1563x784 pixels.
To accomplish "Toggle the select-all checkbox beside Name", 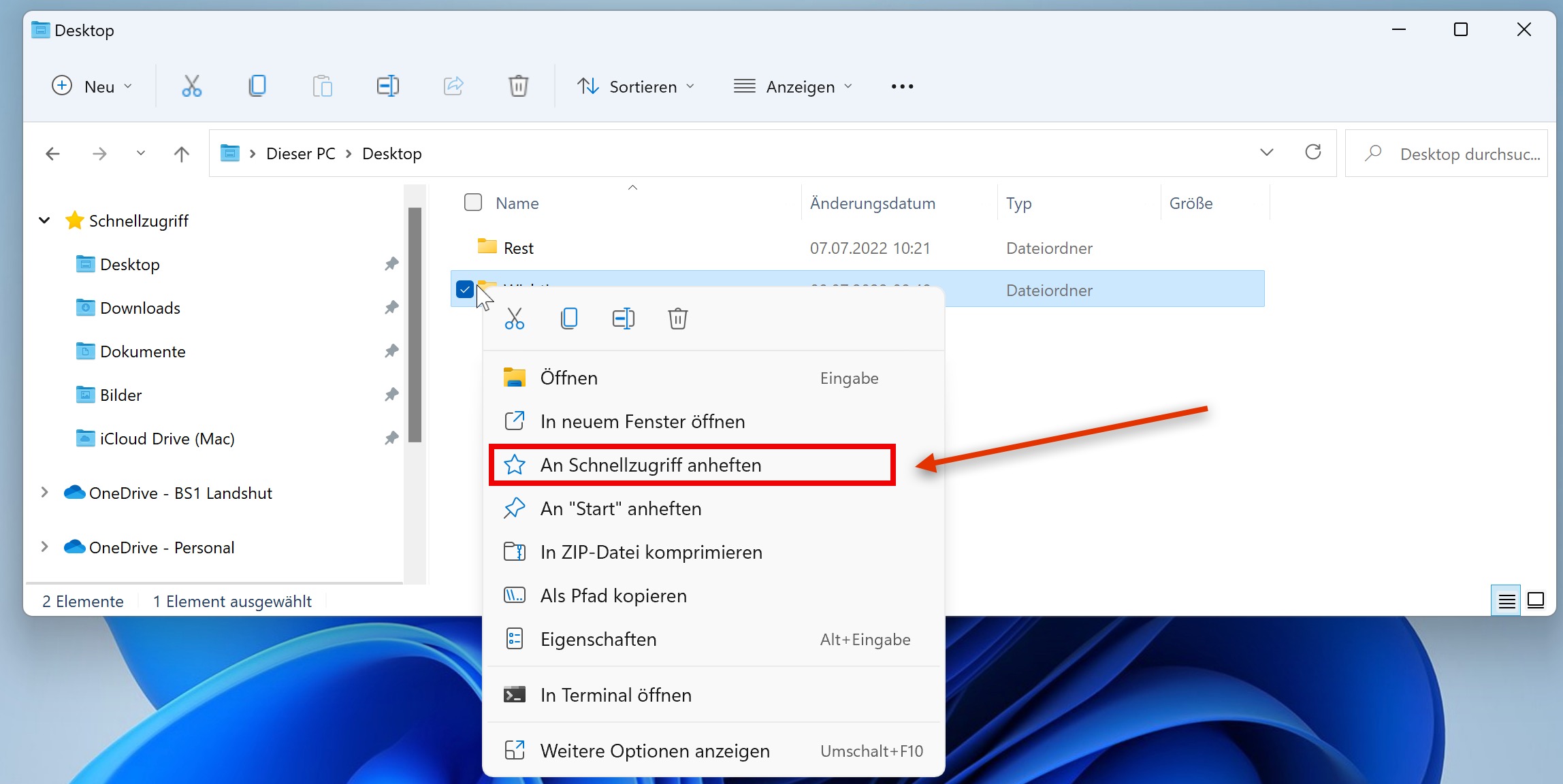I will (x=472, y=203).
